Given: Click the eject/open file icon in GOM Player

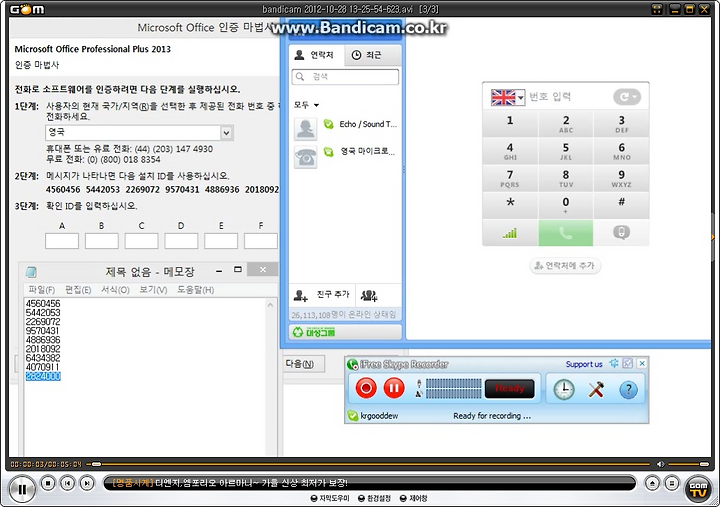Looking at the screenshot, I should 652,483.
